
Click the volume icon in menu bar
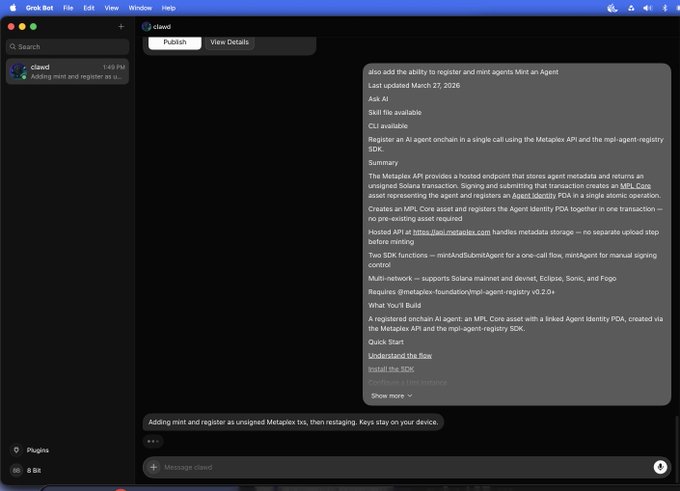pyautogui.click(x=647, y=8)
